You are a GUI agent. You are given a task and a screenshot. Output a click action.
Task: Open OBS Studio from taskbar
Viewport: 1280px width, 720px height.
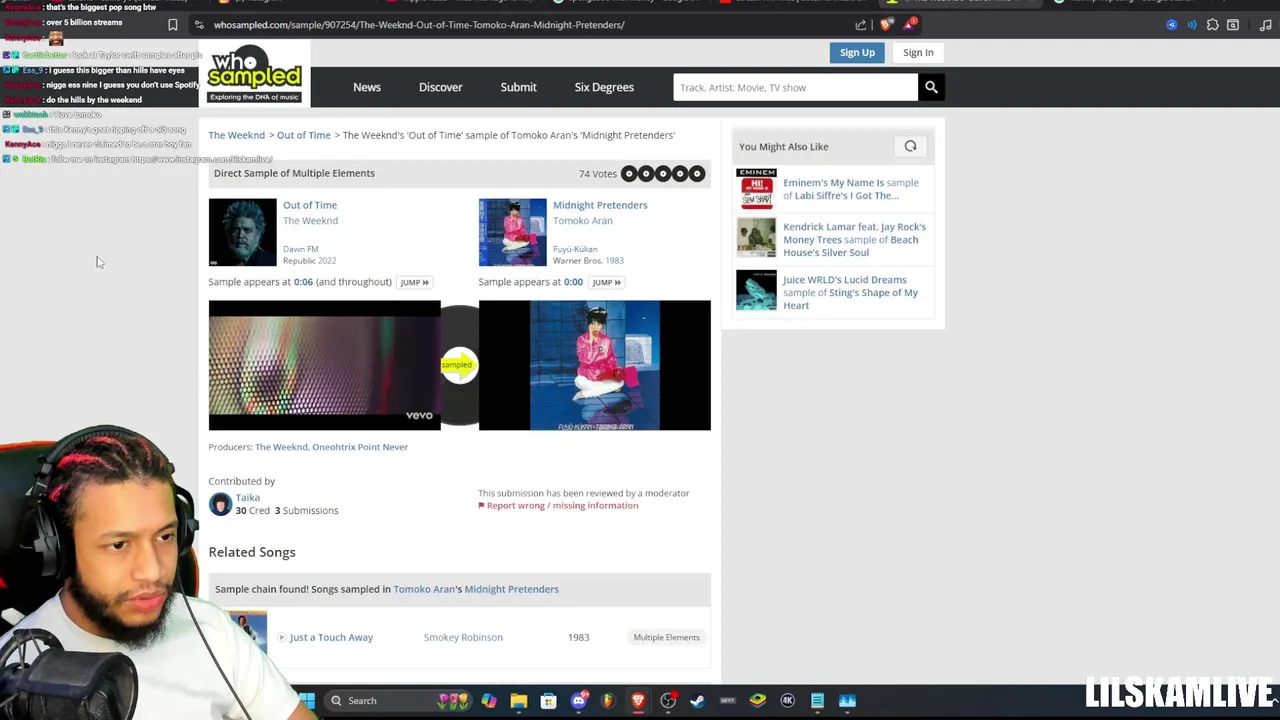tap(668, 701)
